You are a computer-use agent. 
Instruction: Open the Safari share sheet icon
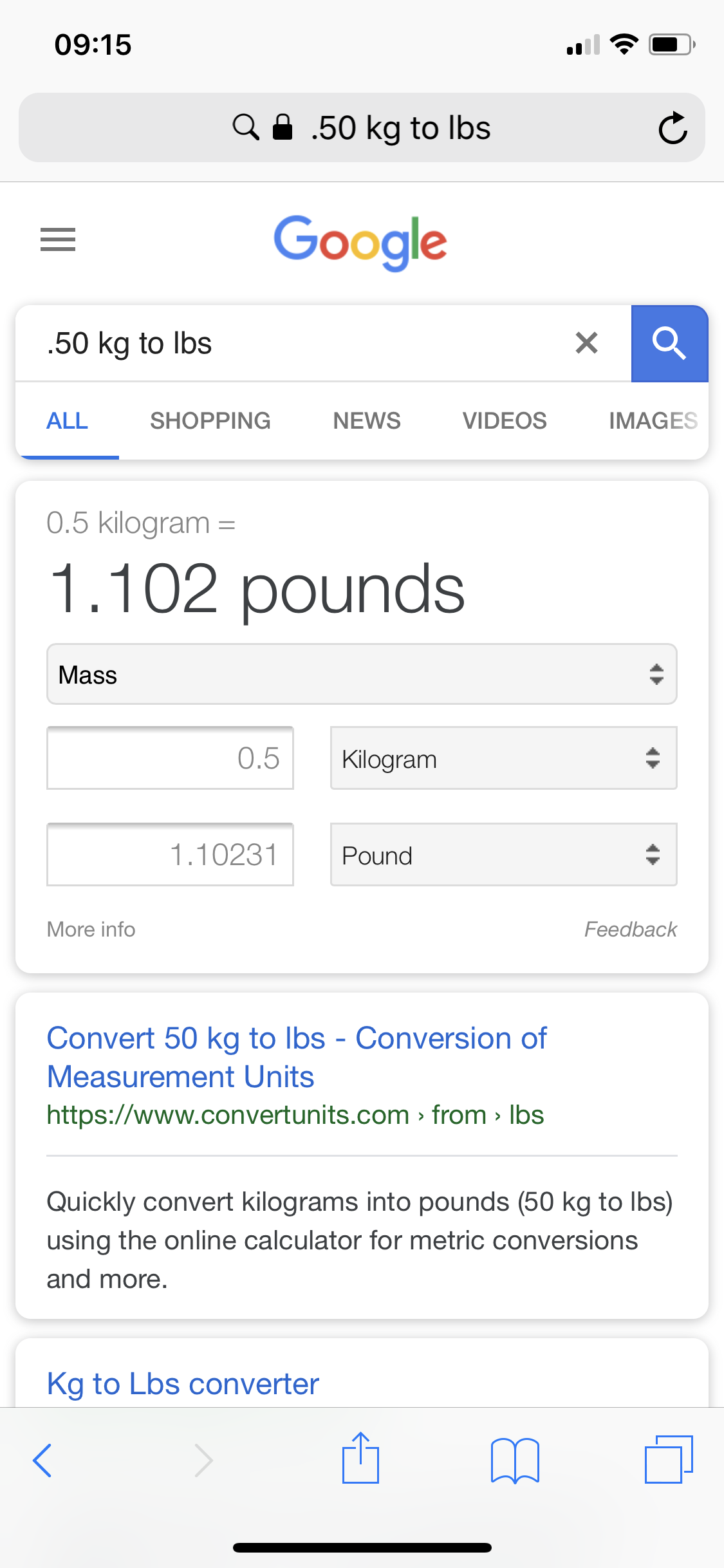pos(360,1459)
